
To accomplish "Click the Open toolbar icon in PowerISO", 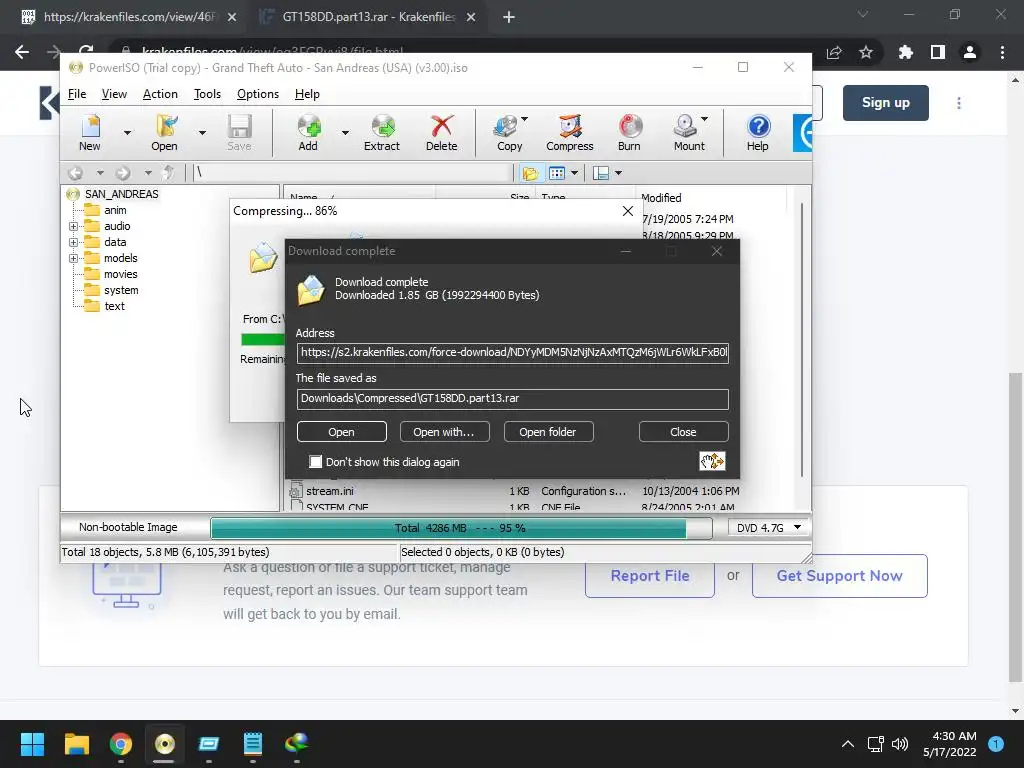I will (165, 133).
